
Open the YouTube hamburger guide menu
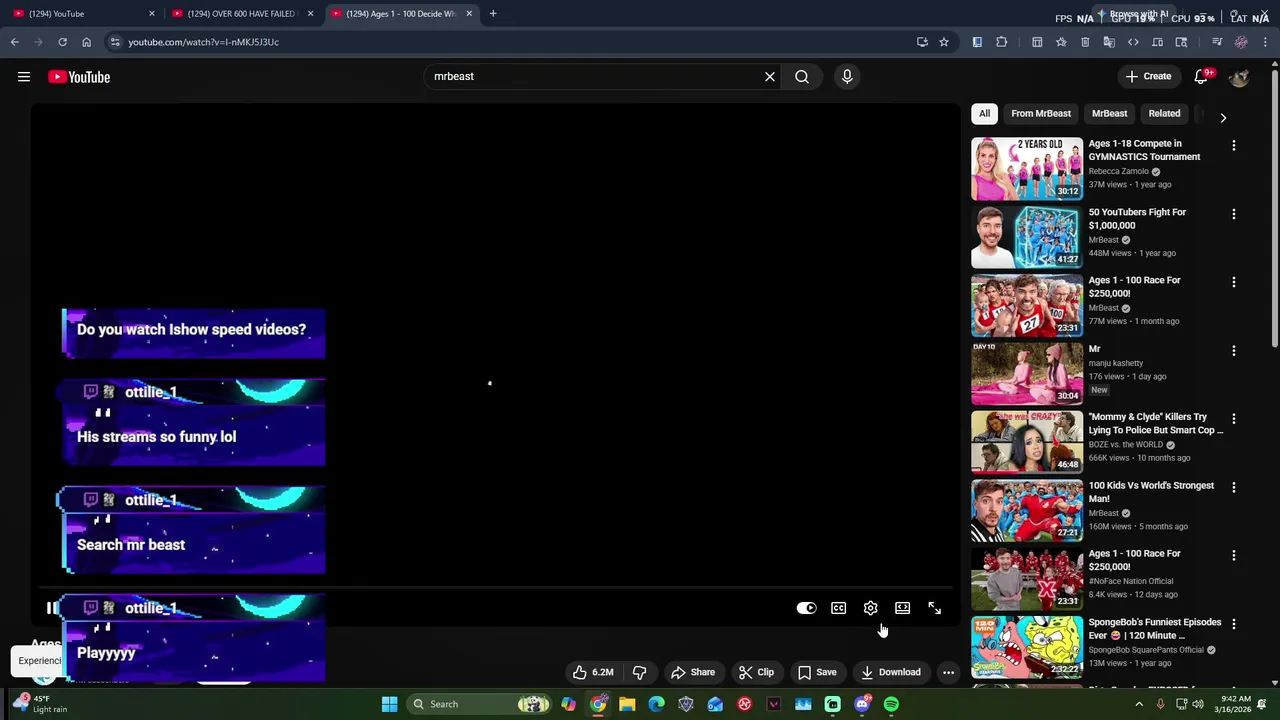coord(24,77)
